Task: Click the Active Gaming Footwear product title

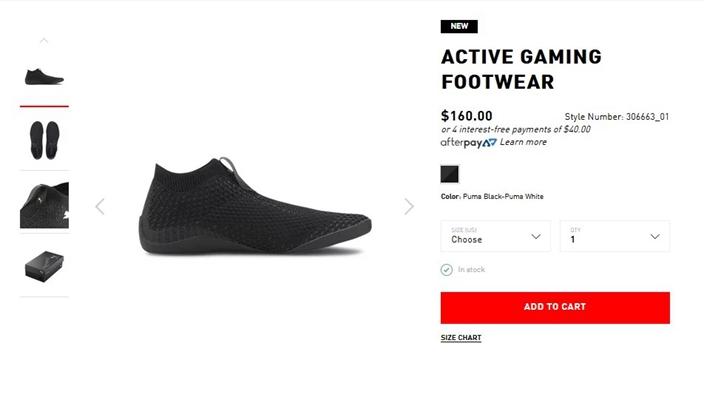Action: (521, 70)
